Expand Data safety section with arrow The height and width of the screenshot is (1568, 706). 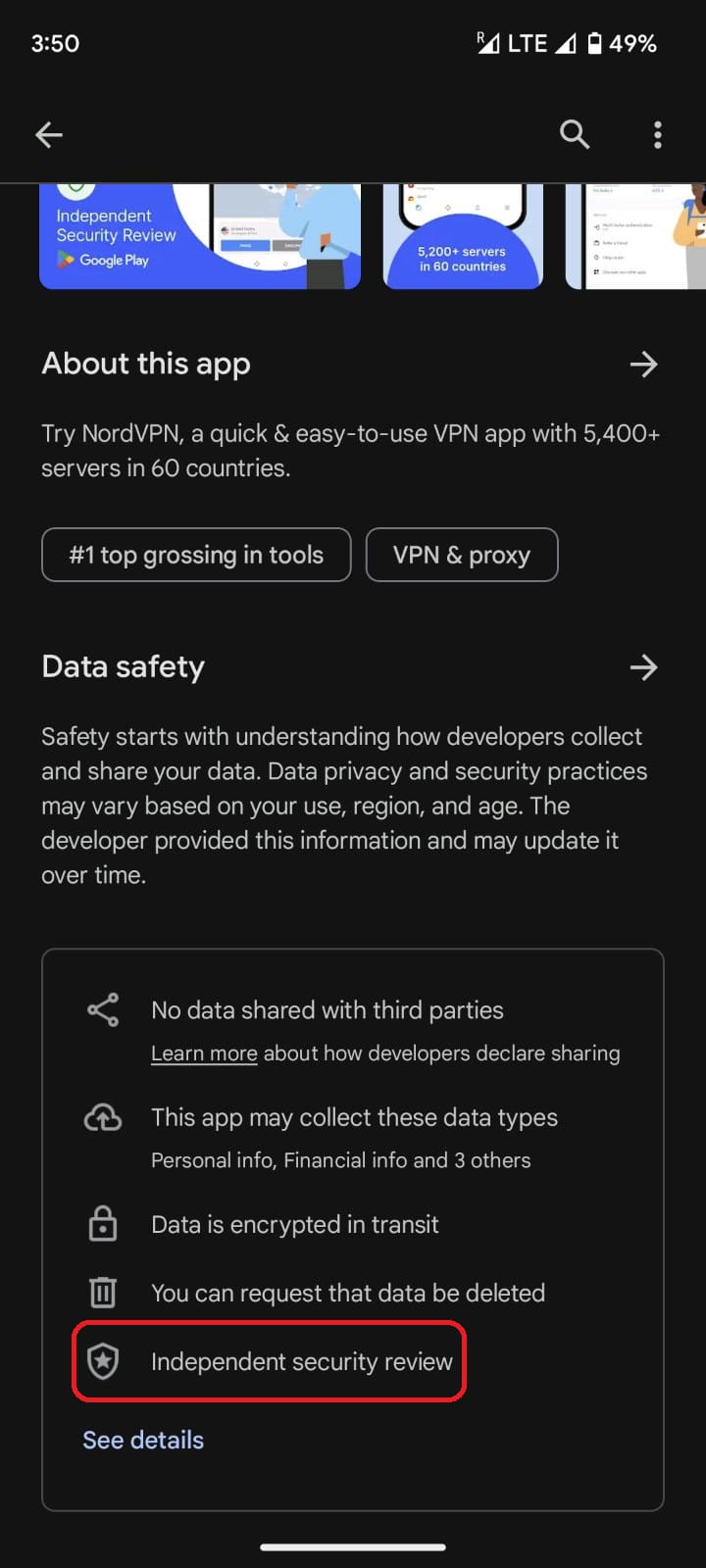tap(643, 667)
